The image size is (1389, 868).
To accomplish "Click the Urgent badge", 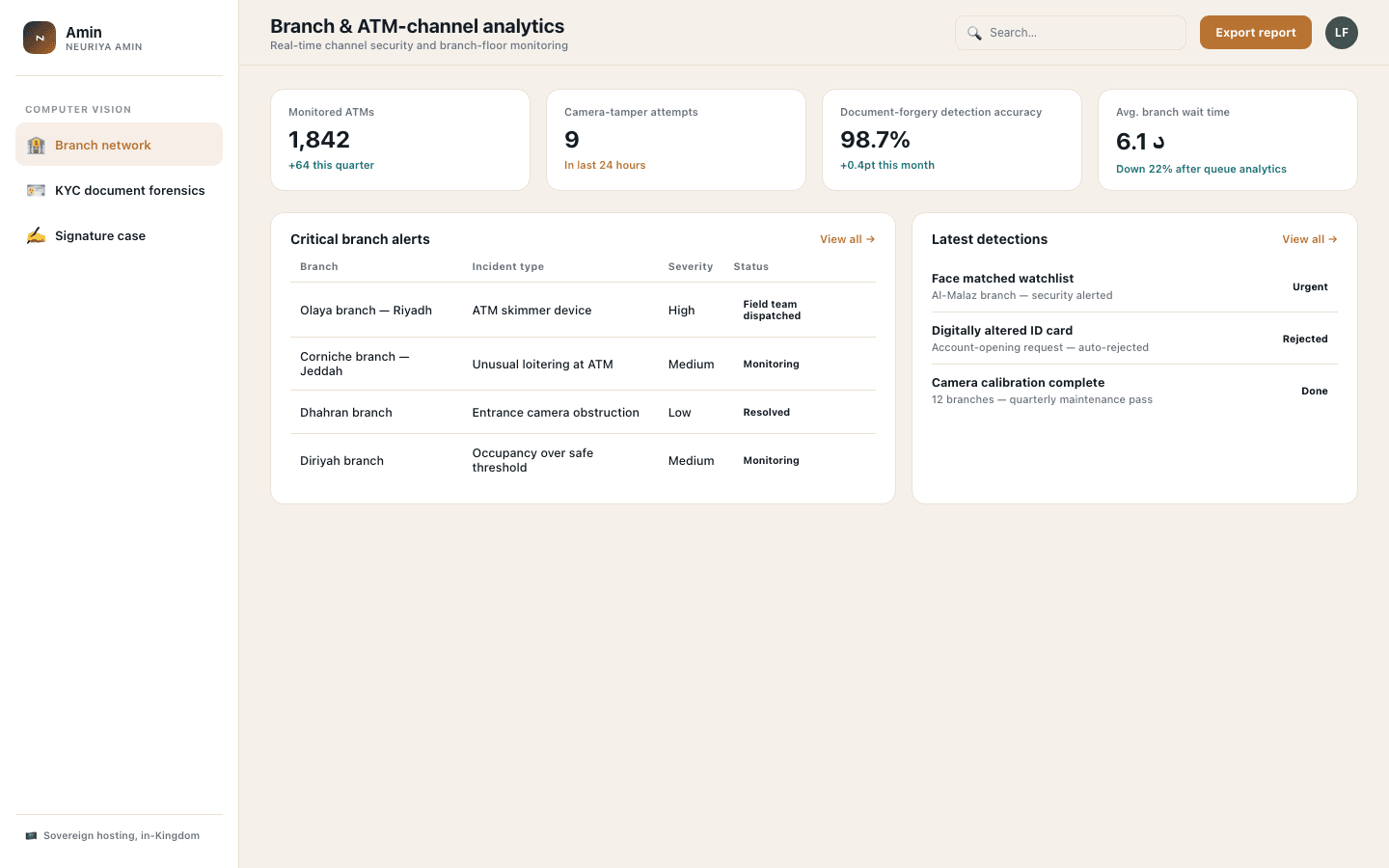I will 1310,286.
